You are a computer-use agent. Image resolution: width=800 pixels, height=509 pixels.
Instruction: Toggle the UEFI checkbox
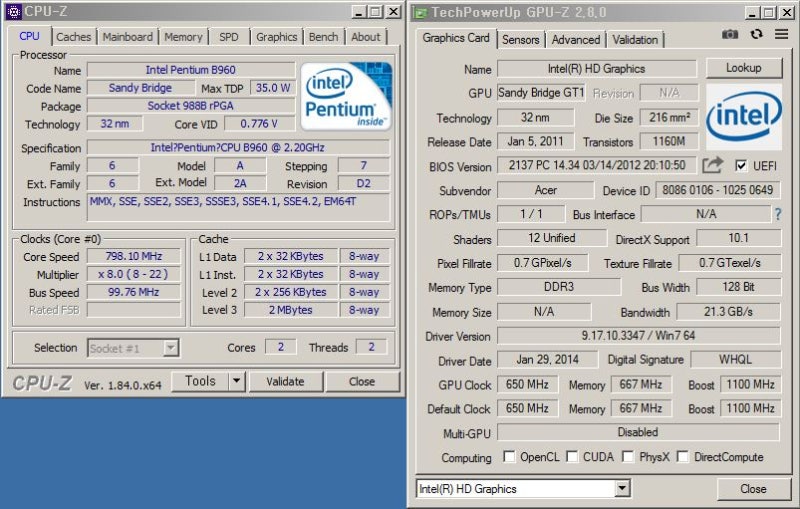coord(741,165)
